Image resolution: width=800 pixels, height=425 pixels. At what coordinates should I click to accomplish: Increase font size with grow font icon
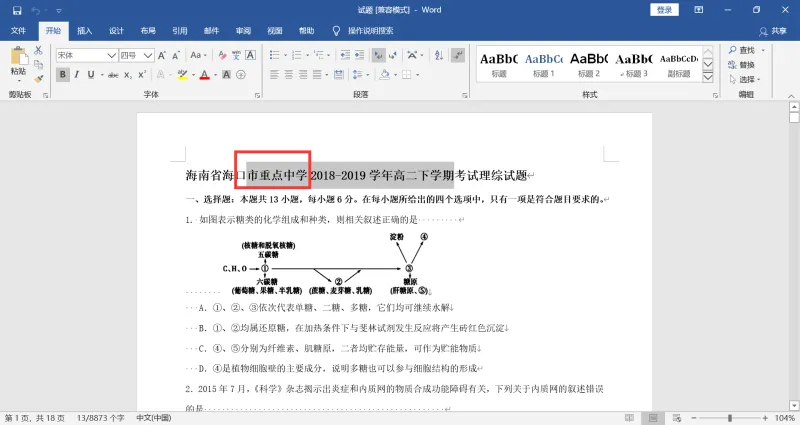pyautogui.click(x=162, y=55)
